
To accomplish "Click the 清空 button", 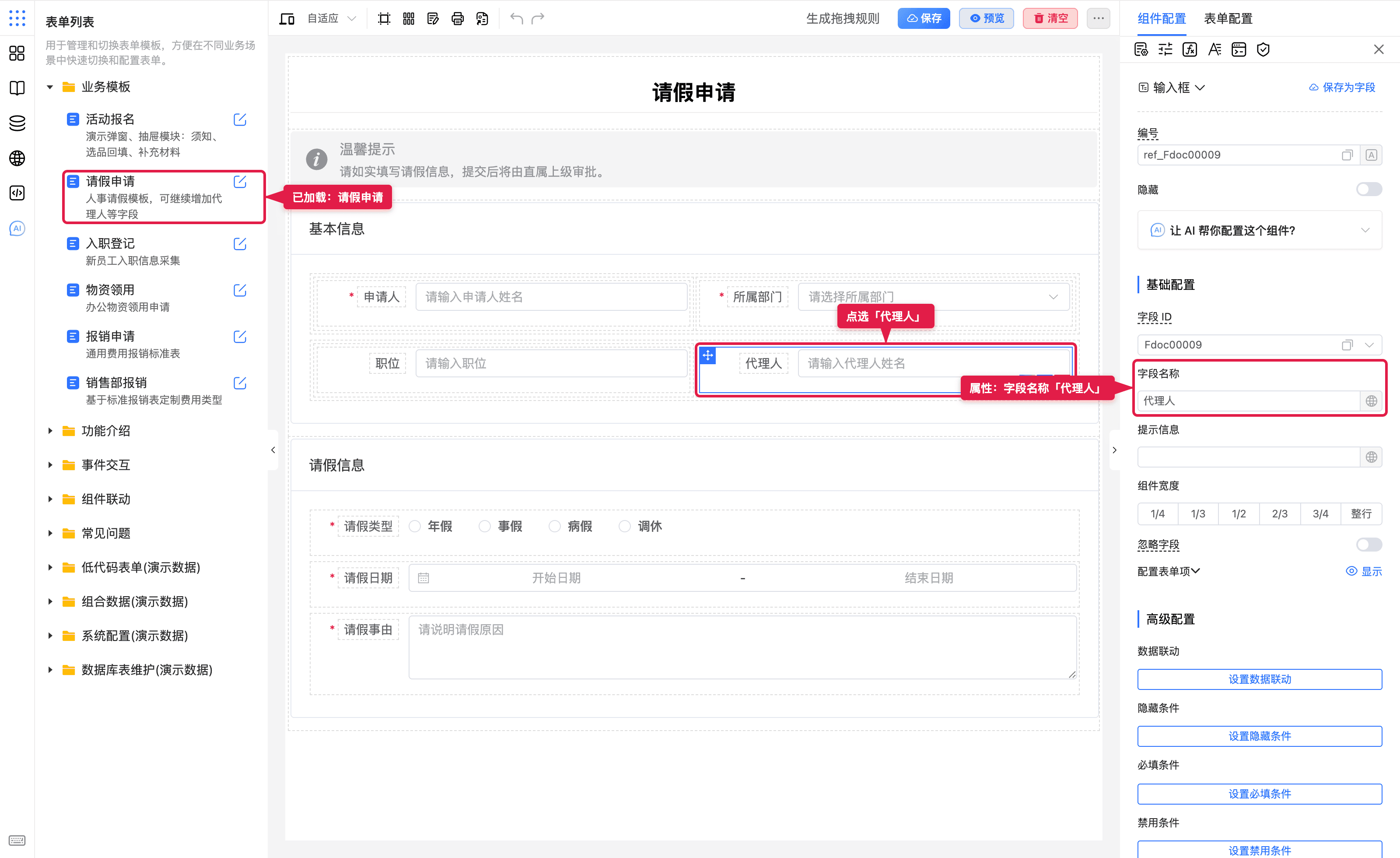I will (x=1050, y=19).
